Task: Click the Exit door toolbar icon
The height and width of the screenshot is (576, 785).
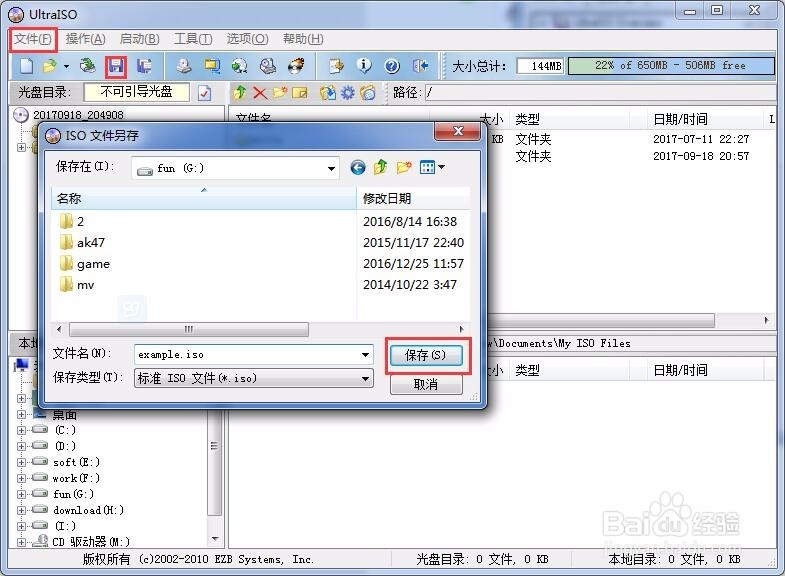Action: coord(421,66)
